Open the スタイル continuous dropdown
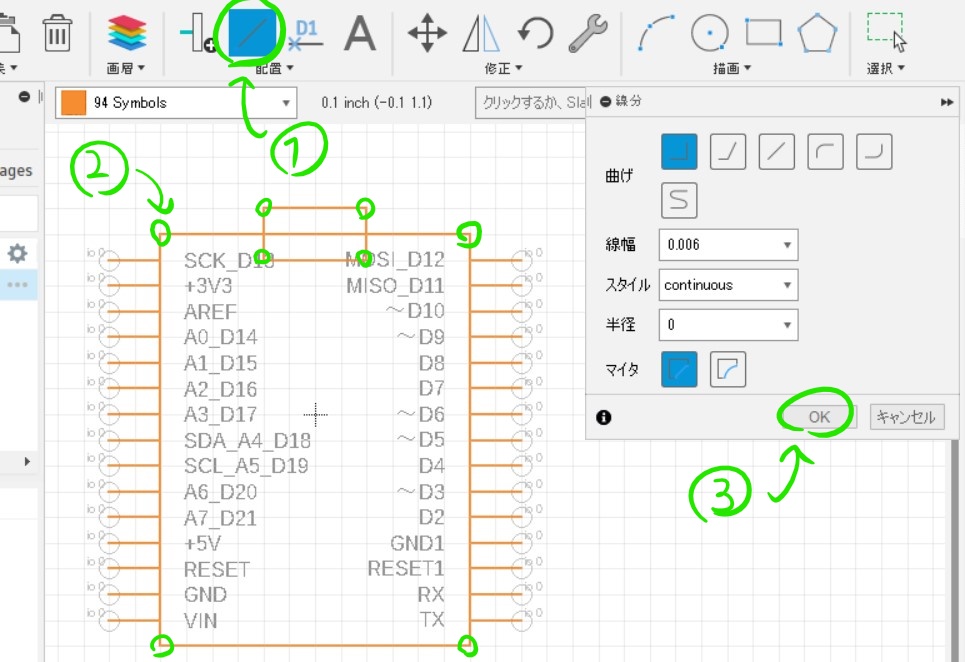 click(728, 285)
